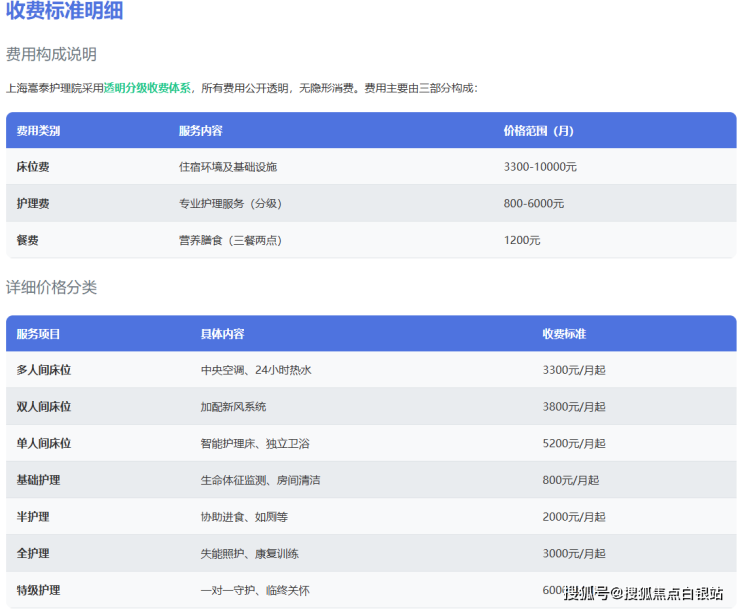Screen dimensions: 740x609
Task: Click the 1200元 meal fee price
Action: [522, 240]
